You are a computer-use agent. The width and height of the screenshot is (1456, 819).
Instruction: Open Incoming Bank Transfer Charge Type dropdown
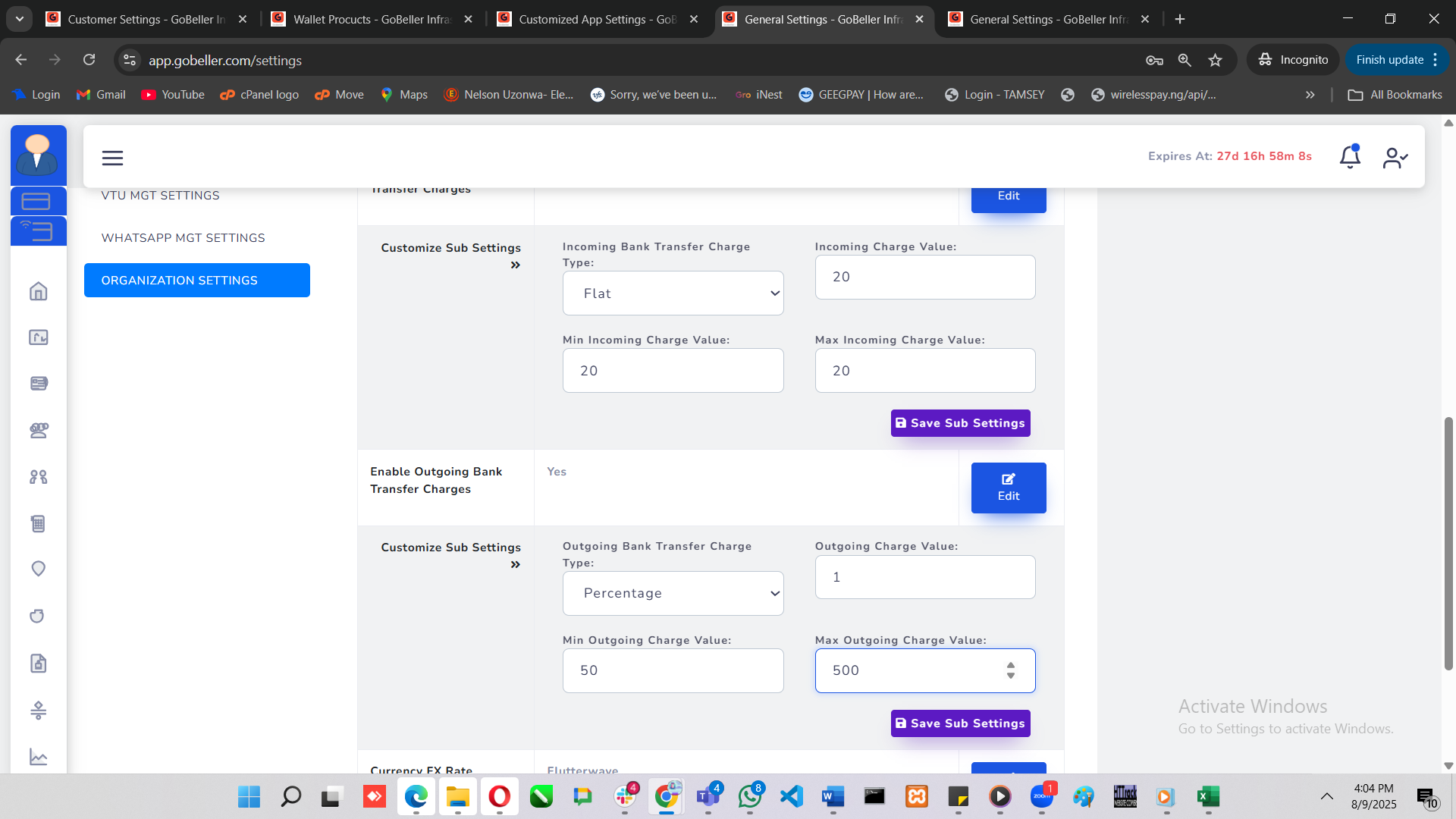[x=673, y=293]
